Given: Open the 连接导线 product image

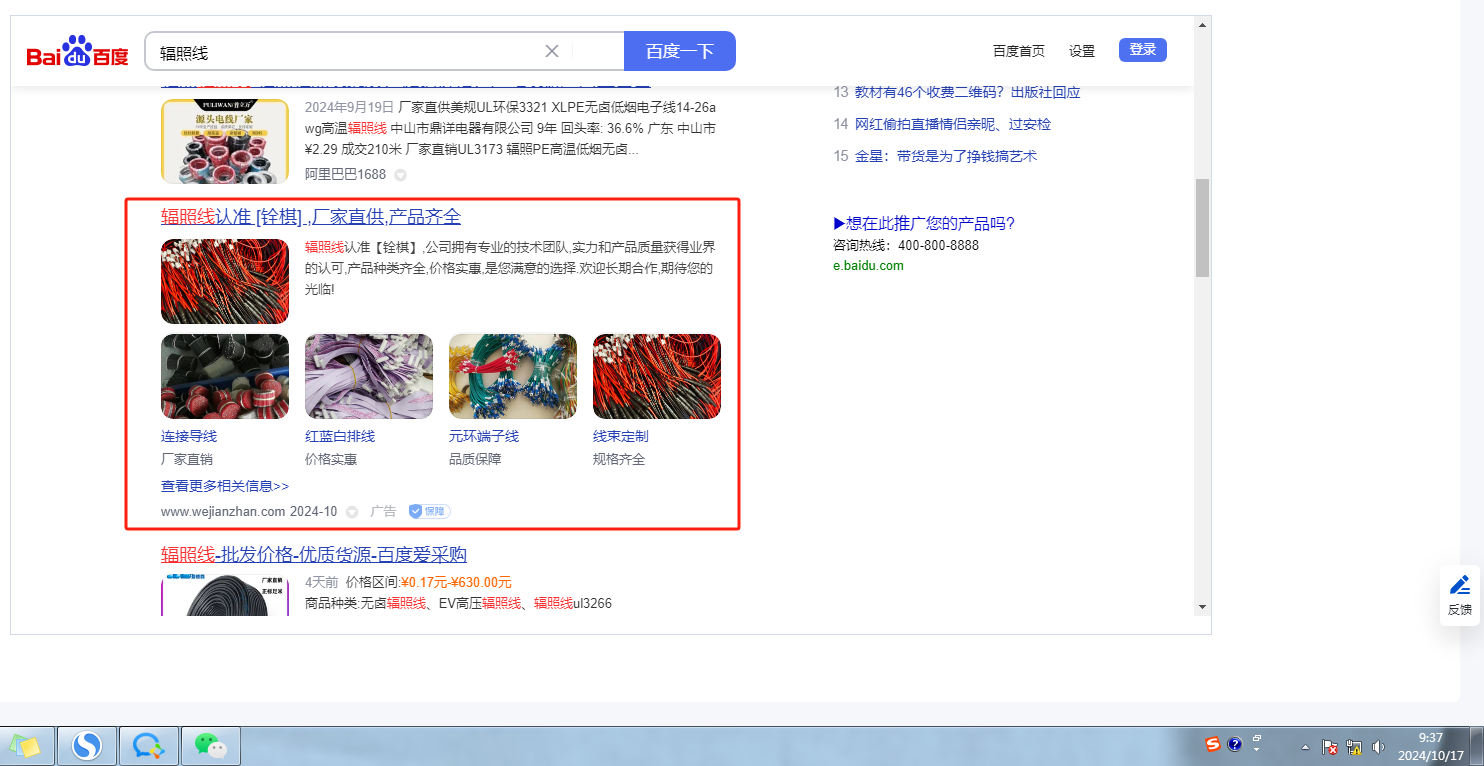Looking at the screenshot, I should (225, 376).
